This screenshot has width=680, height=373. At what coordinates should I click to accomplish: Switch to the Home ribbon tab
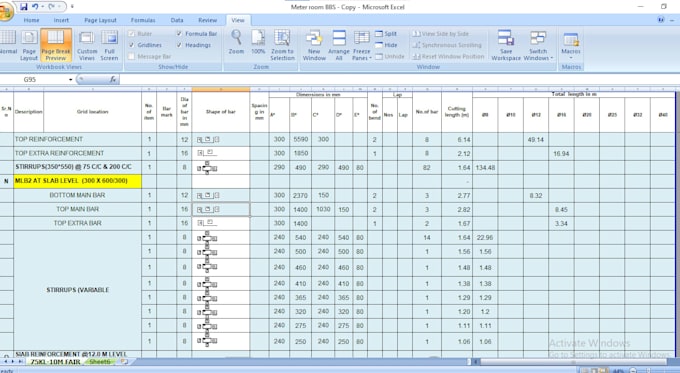[31, 20]
